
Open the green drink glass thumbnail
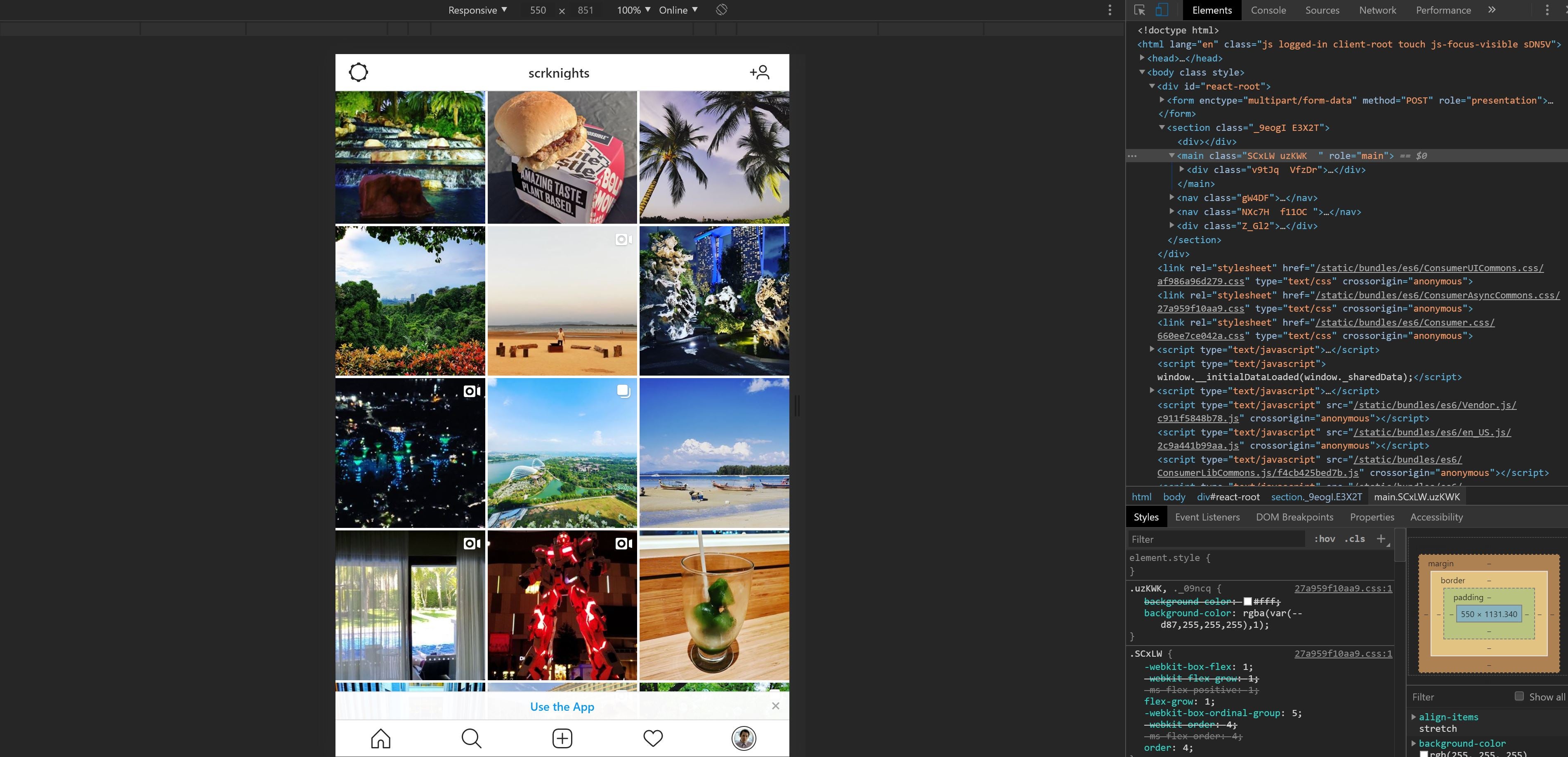(x=714, y=606)
